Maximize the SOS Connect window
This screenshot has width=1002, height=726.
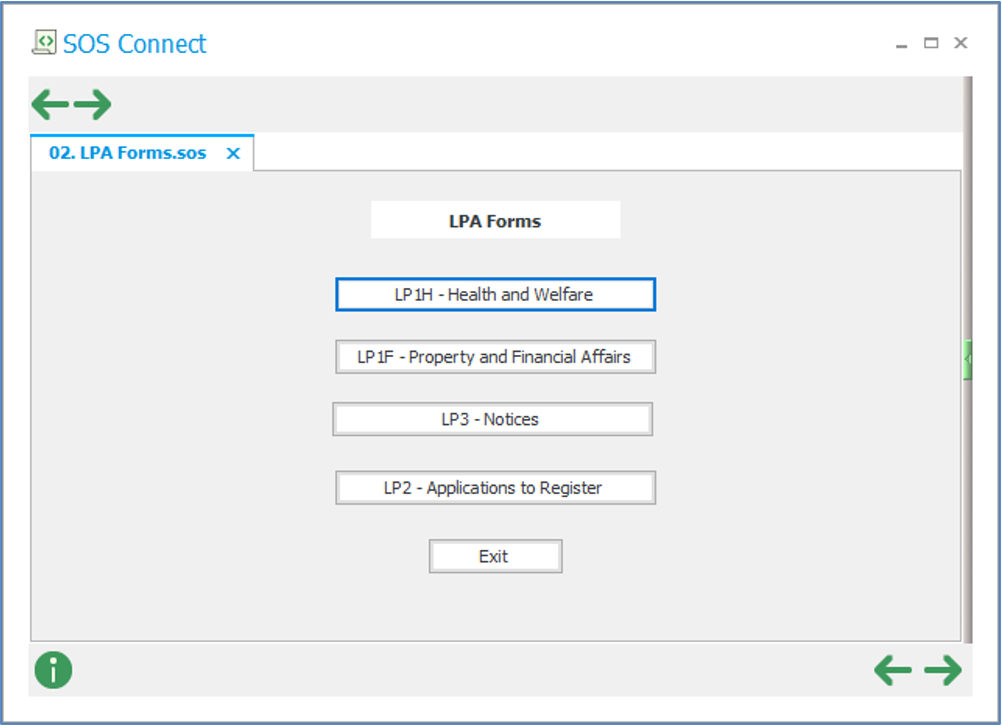(931, 43)
